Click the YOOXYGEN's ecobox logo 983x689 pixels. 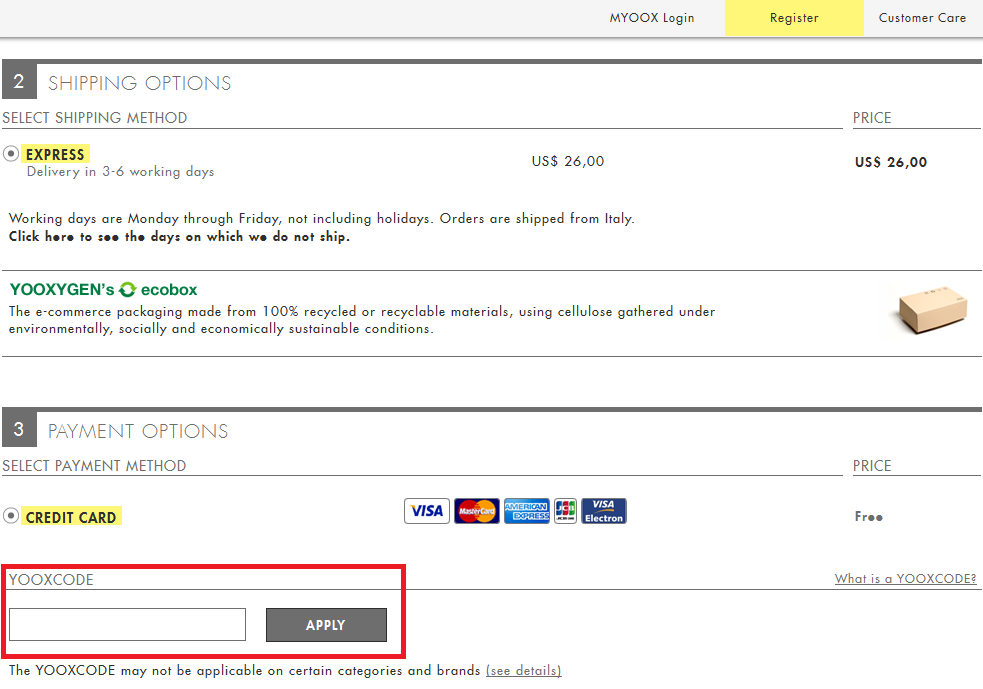(103, 290)
